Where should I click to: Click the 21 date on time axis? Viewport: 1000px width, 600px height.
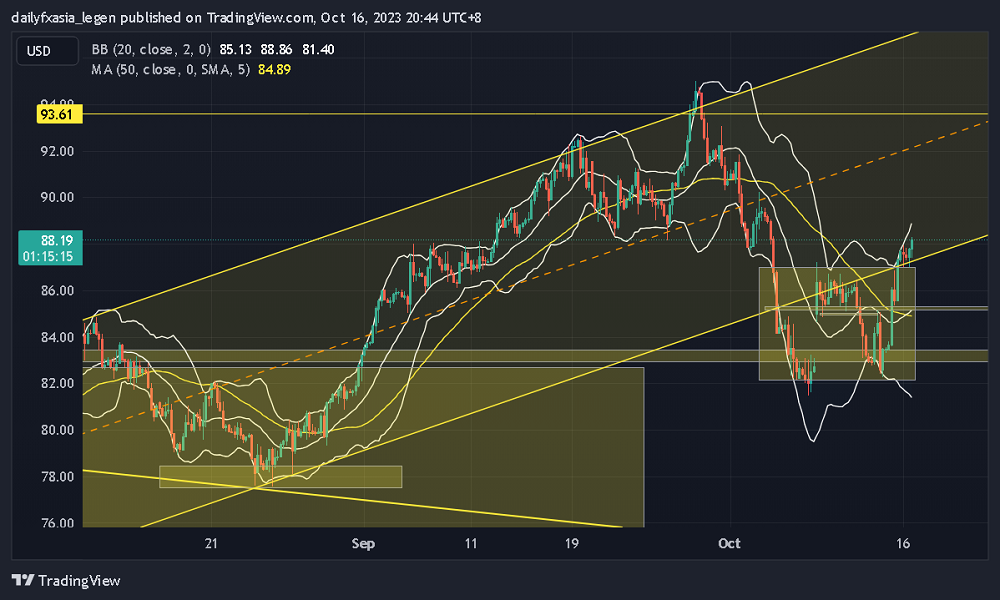[x=211, y=544]
